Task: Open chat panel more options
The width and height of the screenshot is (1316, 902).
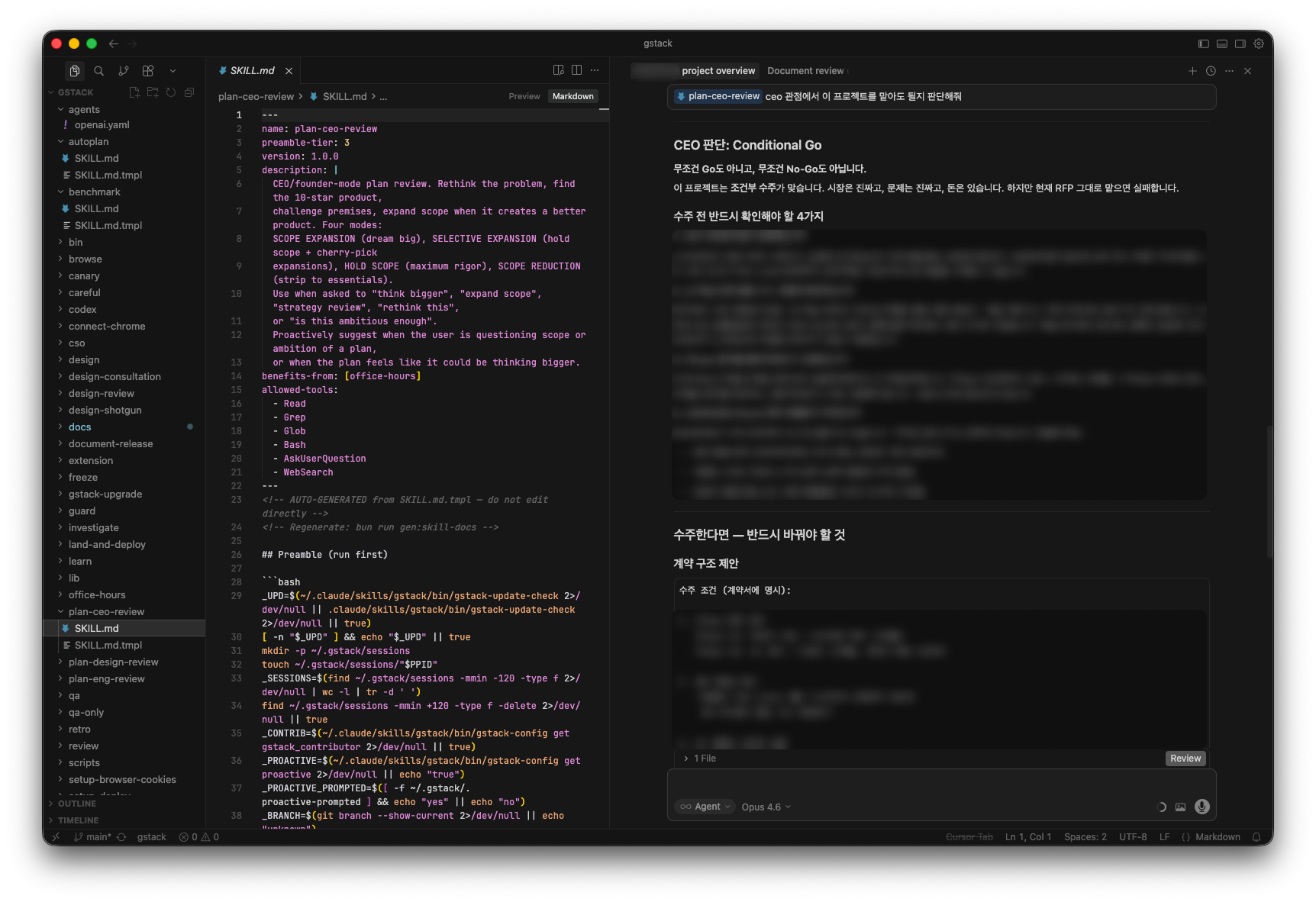Action: click(1229, 71)
